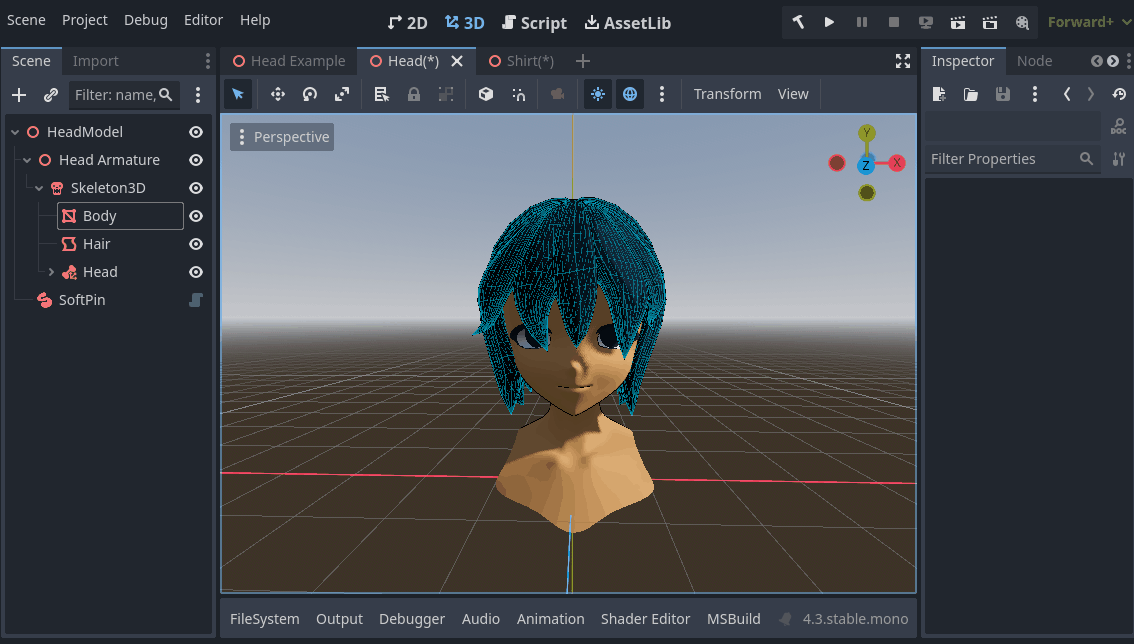This screenshot has width=1134, height=644.
Task: Switch to the Shirt(*) scene tab
Action: 521,61
